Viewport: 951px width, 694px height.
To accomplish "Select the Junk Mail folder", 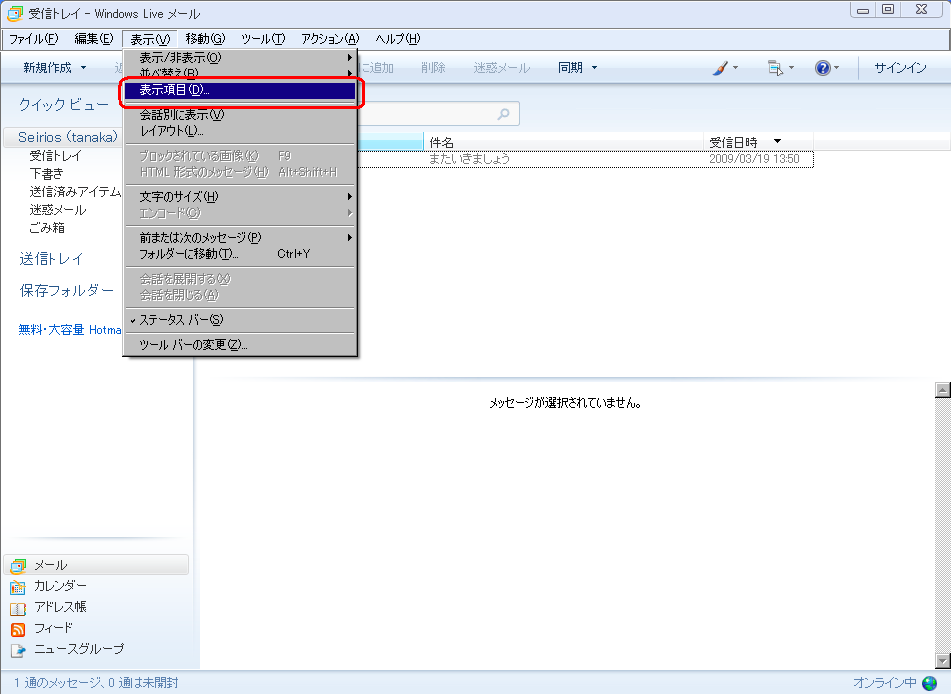I will pyautogui.click(x=57, y=210).
